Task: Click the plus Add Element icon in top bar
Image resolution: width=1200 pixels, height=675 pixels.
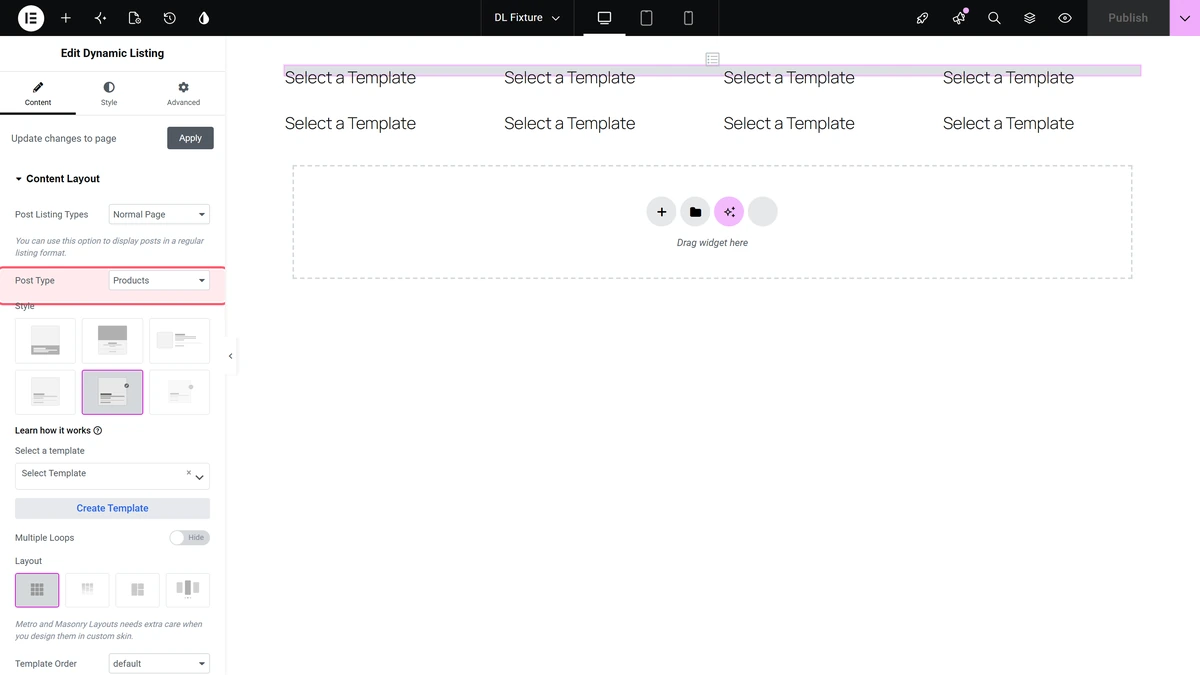Action: pyautogui.click(x=66, y=18)
